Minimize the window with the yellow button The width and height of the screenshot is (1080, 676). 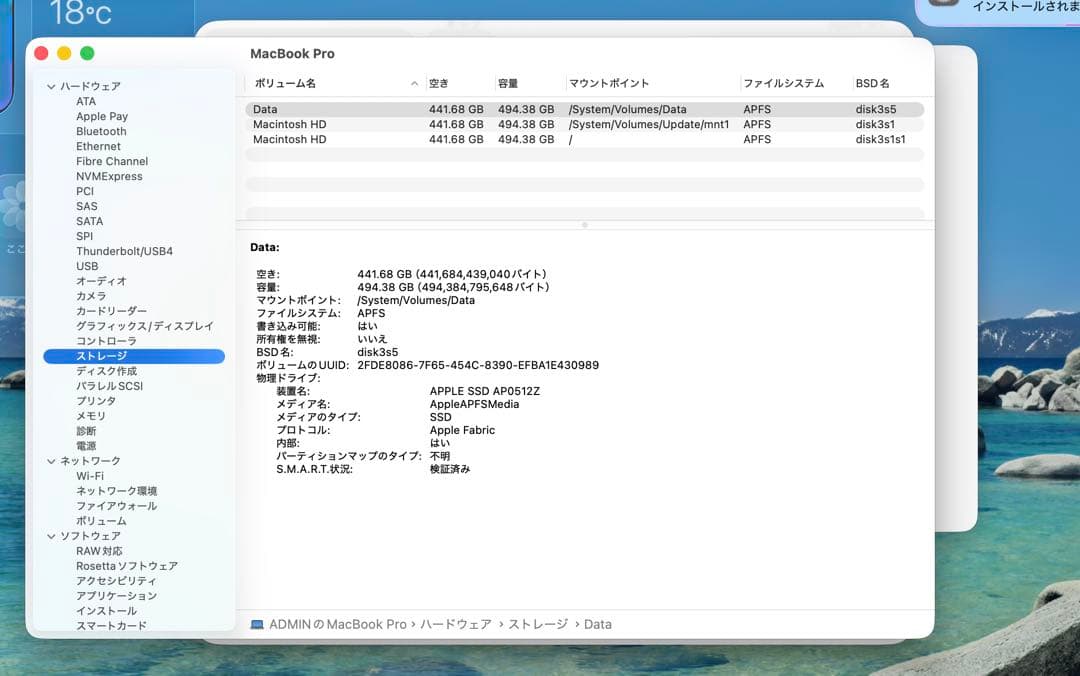(x=64, y=53)
